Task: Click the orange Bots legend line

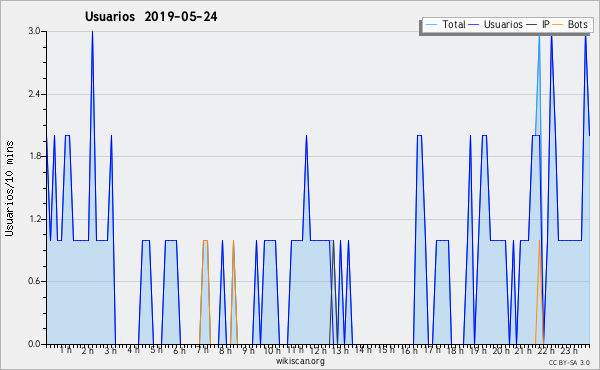Action: [558, 25]
